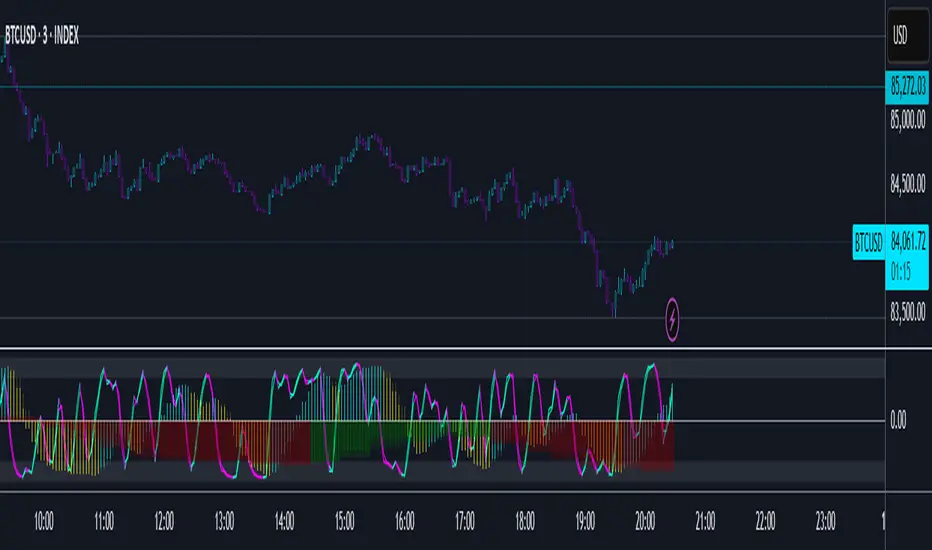Viewport: 932px width, 550px height.
Task: Click the purple lightning bolt event icon
Action: tap(672, 320)
